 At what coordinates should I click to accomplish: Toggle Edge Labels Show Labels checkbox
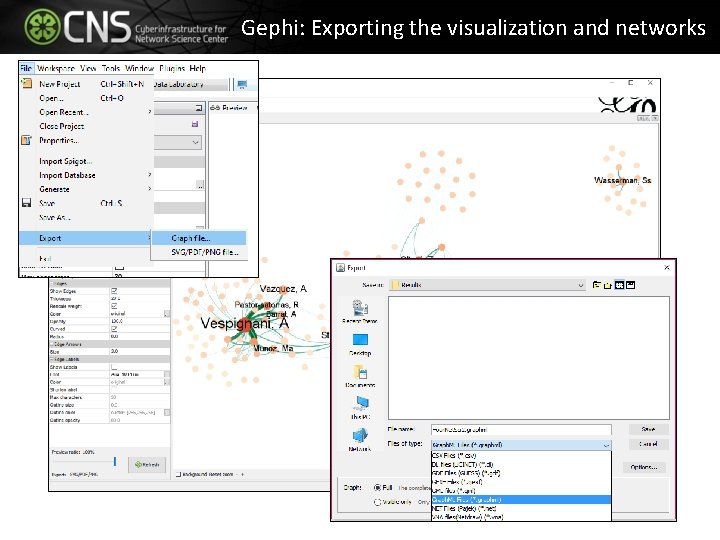click(x=114, y=367)
